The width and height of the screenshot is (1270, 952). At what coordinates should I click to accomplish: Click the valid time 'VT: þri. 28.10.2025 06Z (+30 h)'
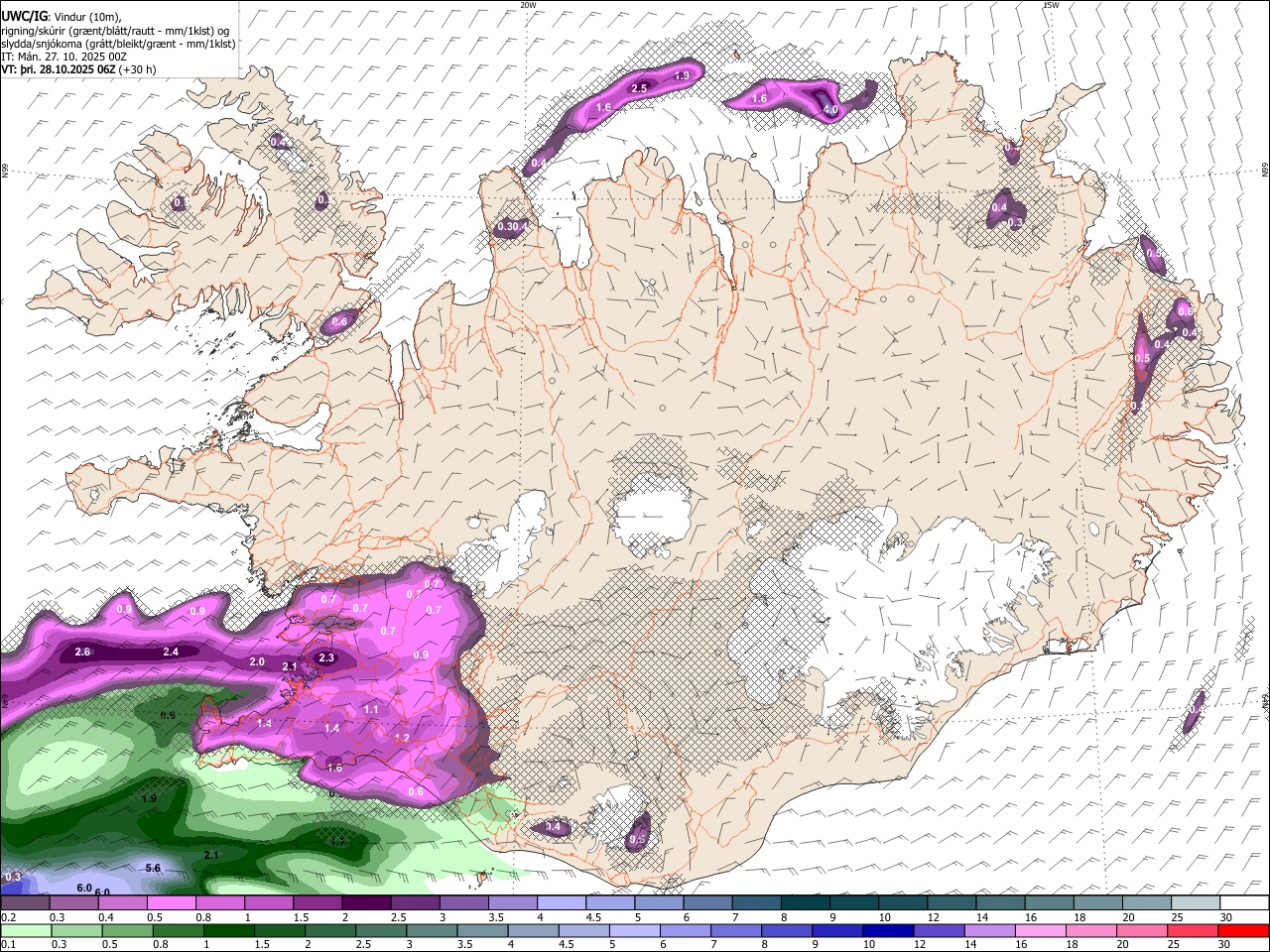[78, 69]
